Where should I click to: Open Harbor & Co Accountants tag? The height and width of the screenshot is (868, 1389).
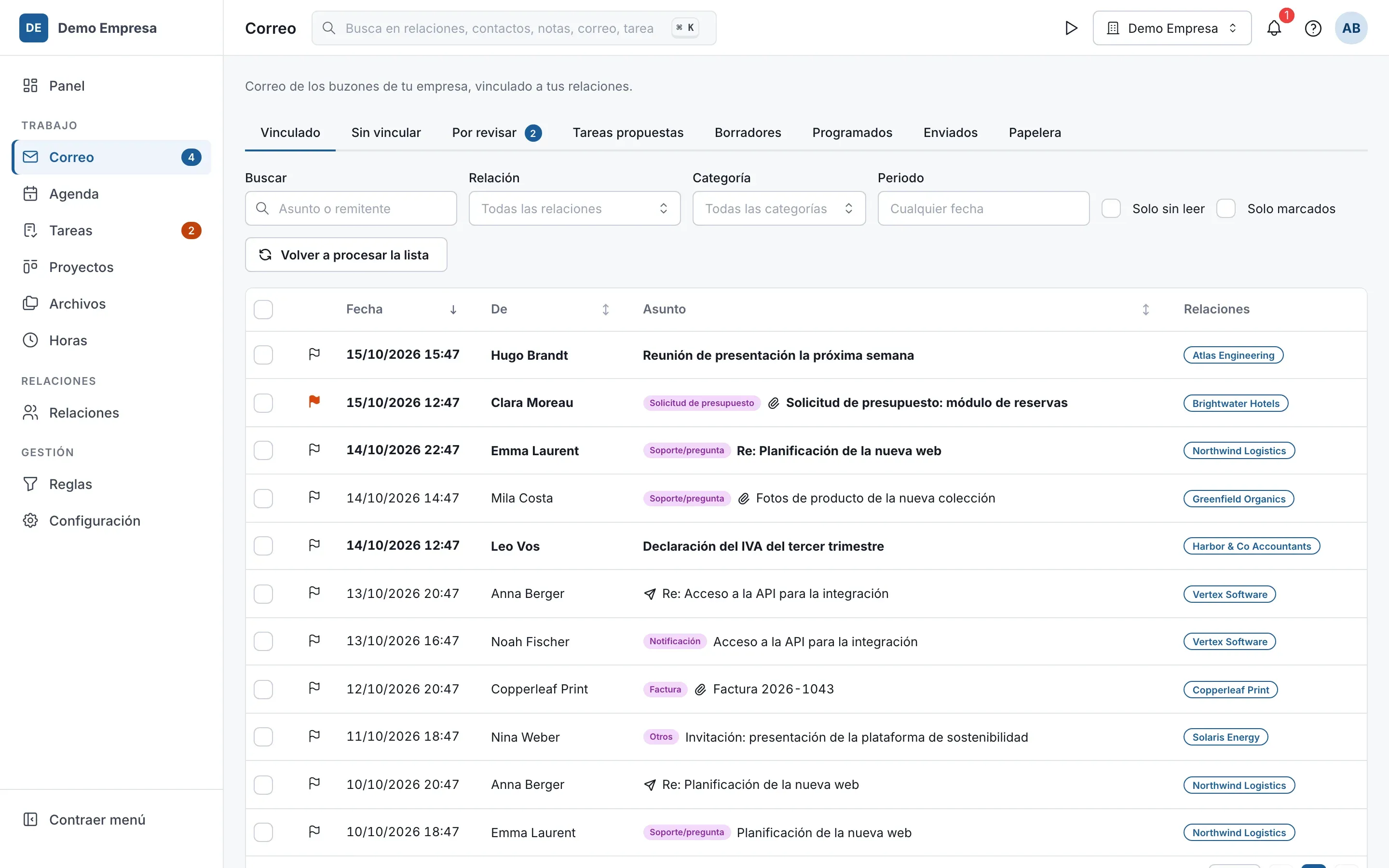(x=1251, y=546)
